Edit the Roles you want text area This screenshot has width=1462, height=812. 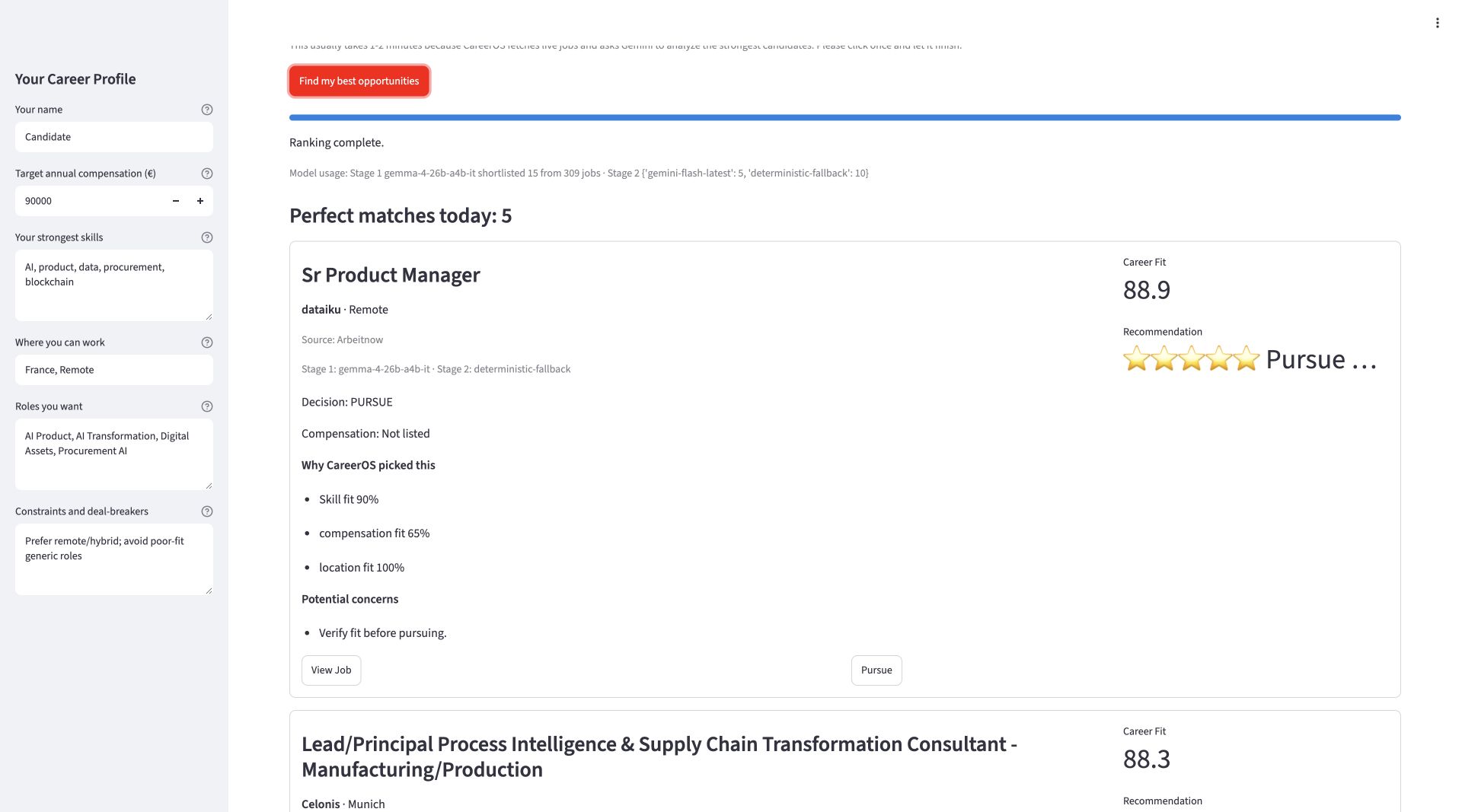click(114, 454)
